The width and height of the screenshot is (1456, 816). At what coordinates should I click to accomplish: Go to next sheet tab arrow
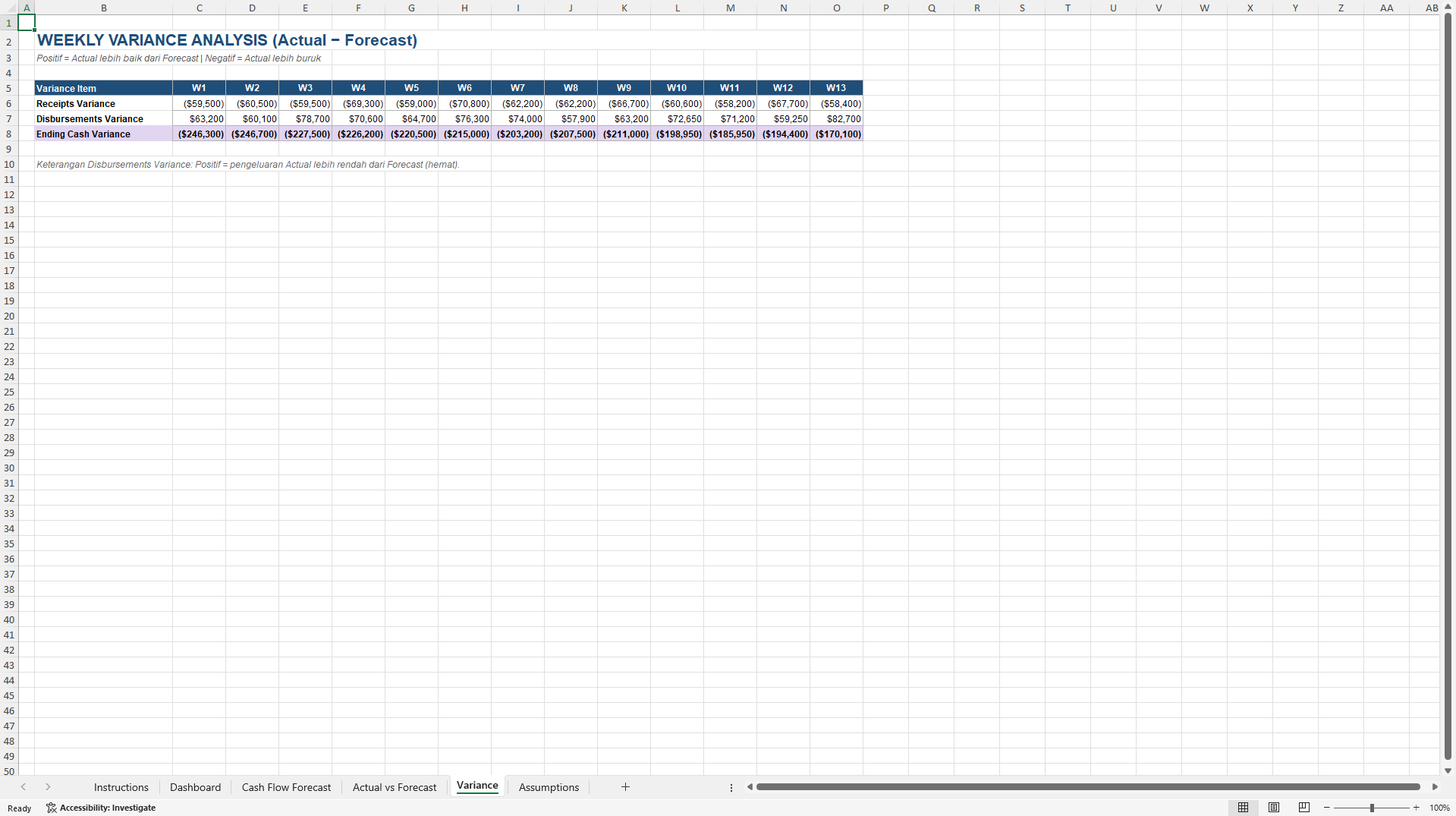click(x=48, y=787)
